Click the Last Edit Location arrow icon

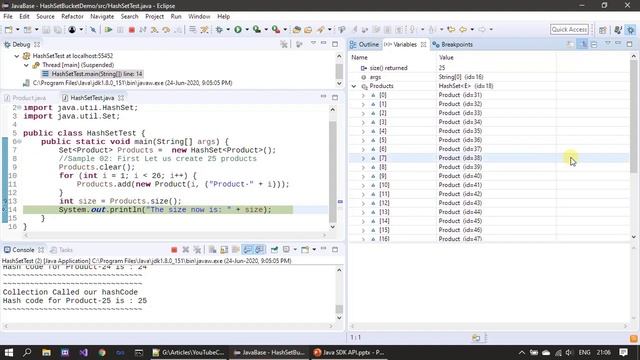[x=451, y=29]
